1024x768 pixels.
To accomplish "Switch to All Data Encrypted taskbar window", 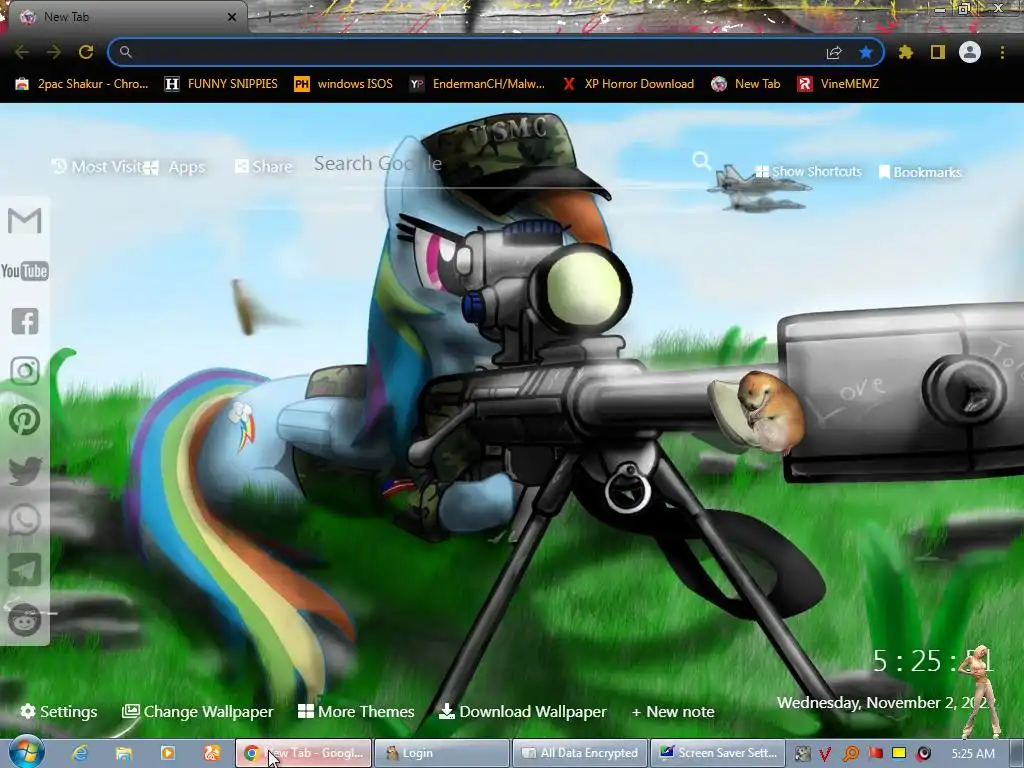I will 581,753.
